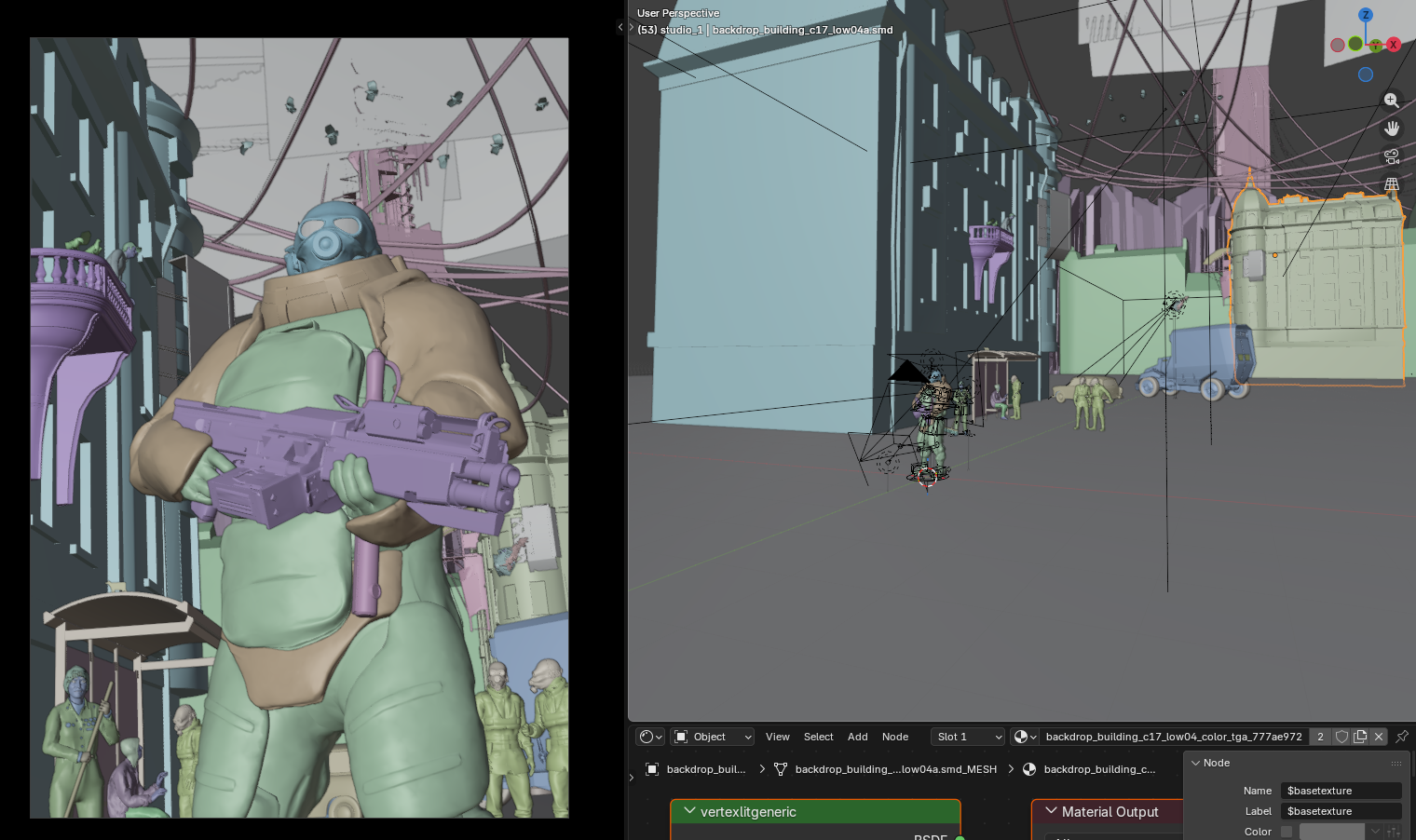
Task: Click the node Name field $basetexture
Action: click(x=1341, y=791)
